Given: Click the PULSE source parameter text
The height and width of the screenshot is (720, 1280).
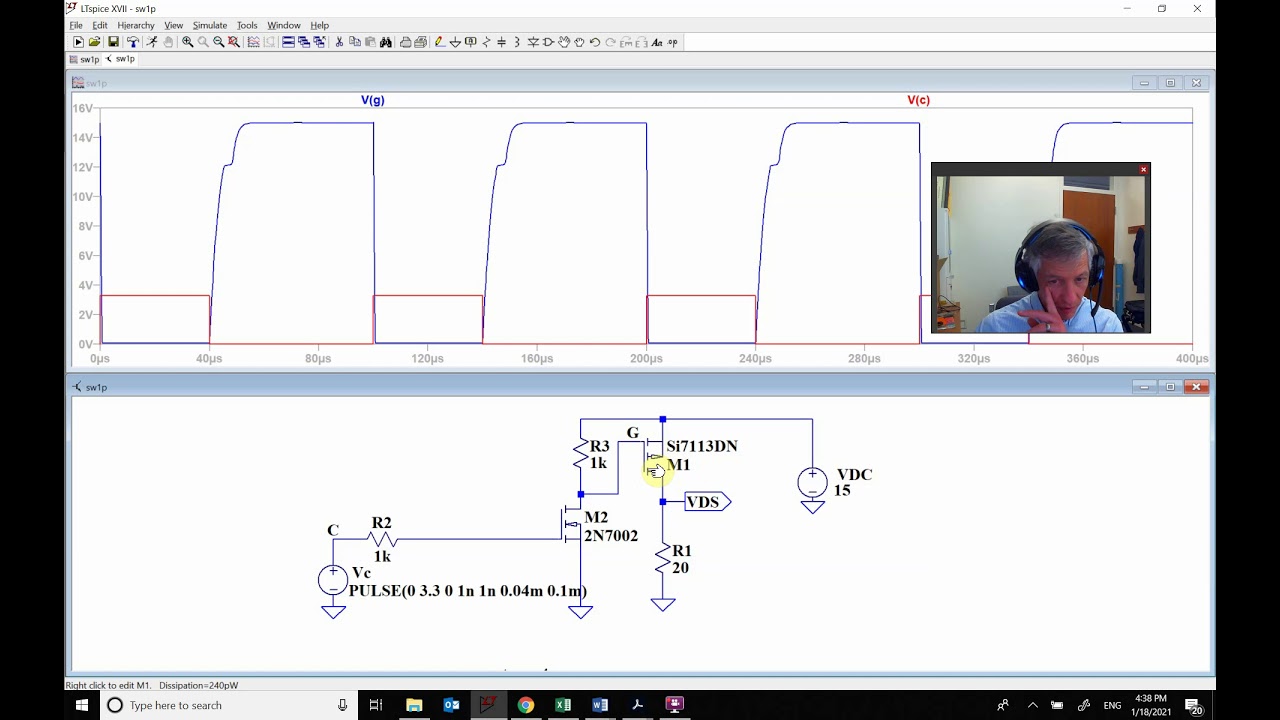Looking at the screenshot, I should pos(468,591).
